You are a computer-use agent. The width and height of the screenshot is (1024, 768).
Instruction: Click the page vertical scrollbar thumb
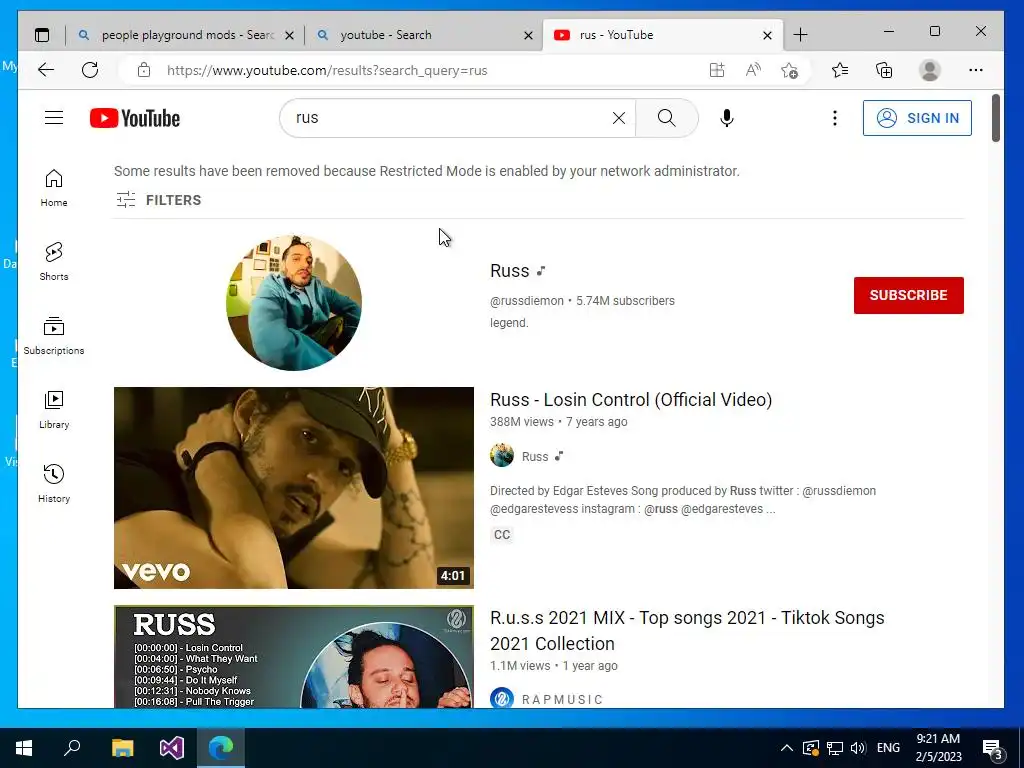995,118
